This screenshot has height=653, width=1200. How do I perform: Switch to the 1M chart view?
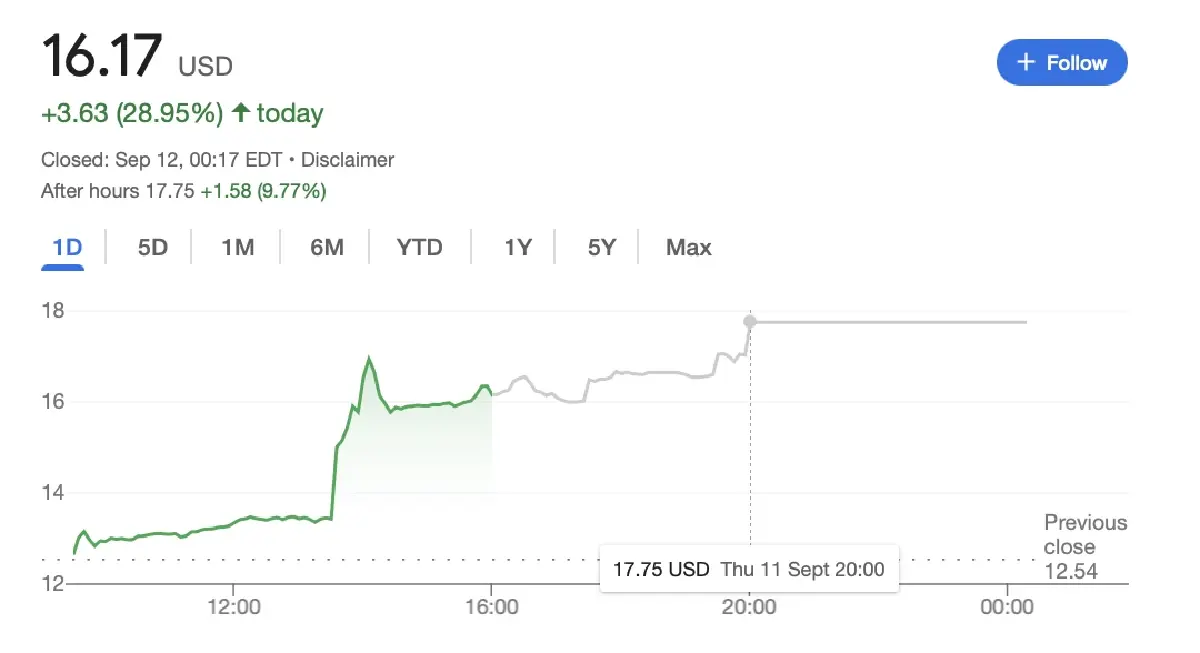click(237, 247)
